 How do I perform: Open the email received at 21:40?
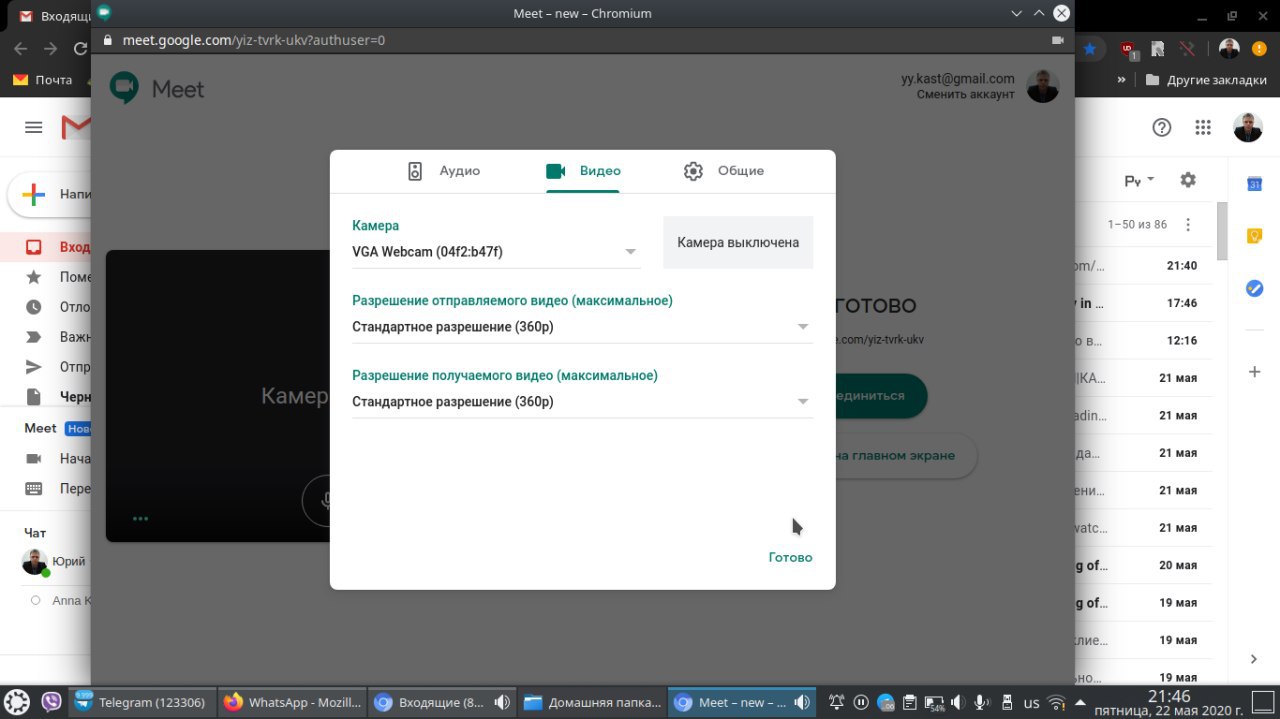tap(1144, 266)
